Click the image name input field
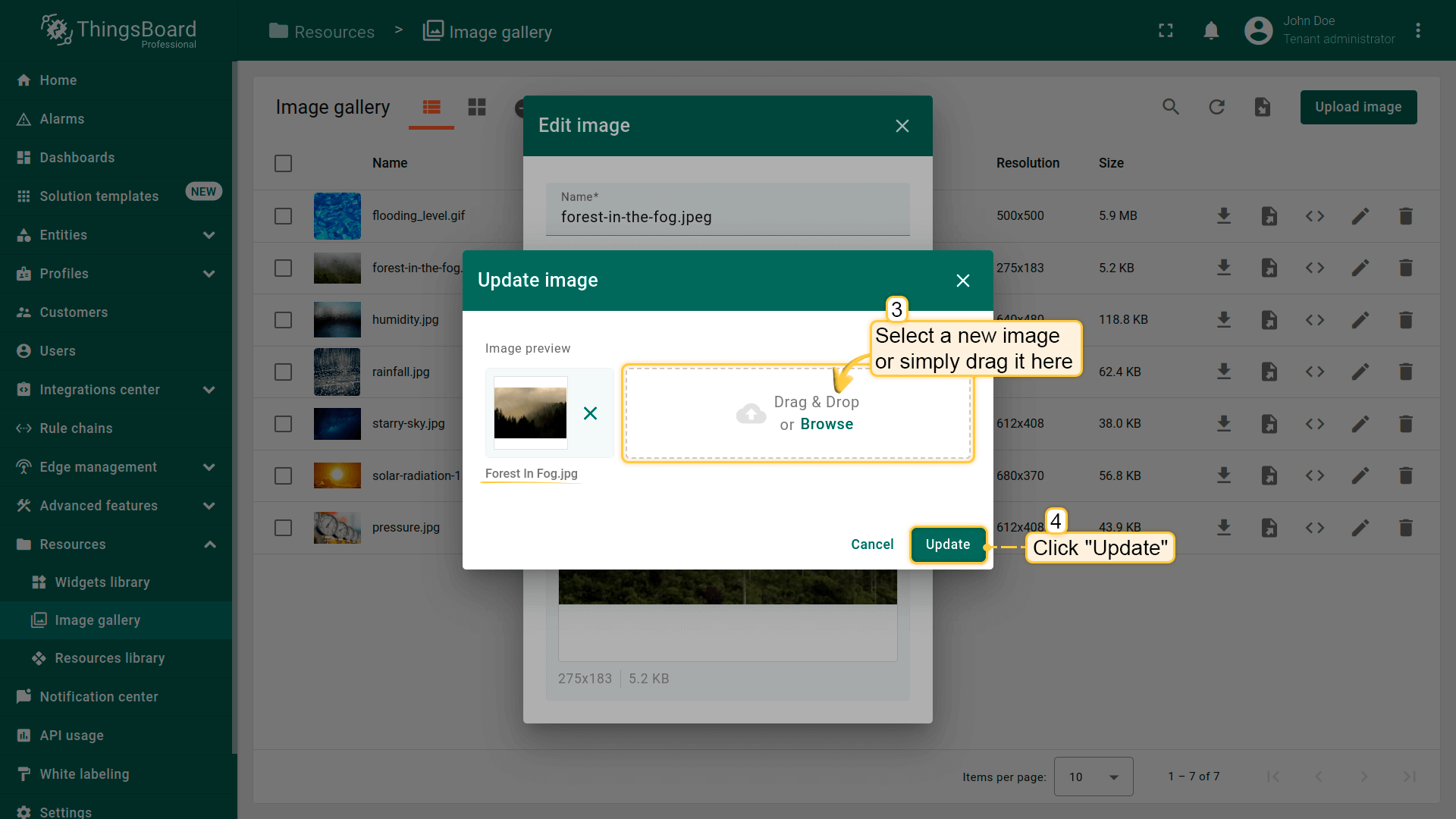The width and height of the screenshot is (1456, 819). point(726,217)
